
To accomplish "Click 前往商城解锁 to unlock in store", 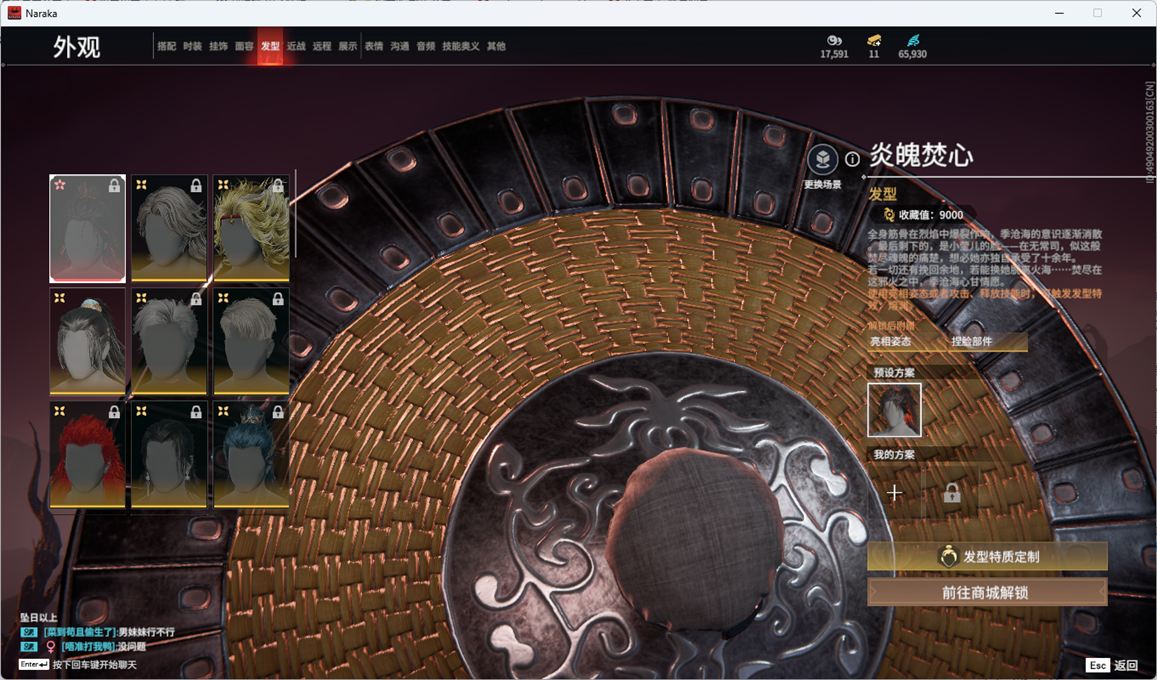I will pyautogui.click(x=987, y=592).
